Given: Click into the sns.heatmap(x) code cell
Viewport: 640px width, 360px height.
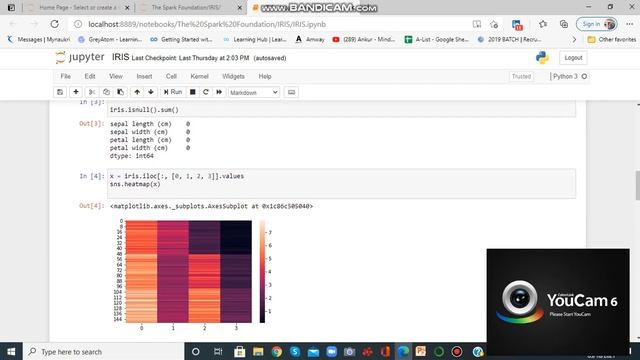Looking at the screenshot, I should [342, 184].
